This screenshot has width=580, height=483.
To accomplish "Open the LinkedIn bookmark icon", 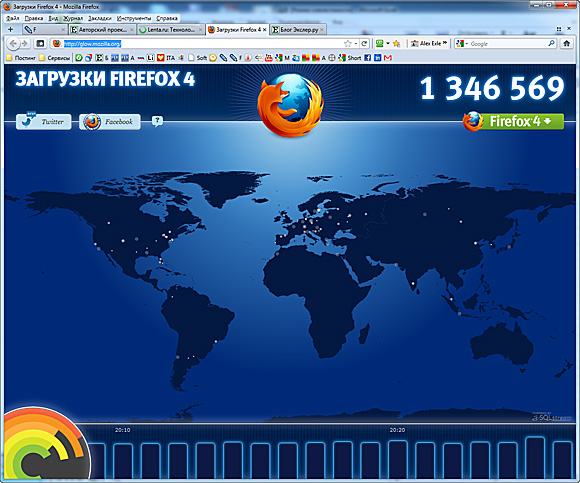I will point(377,58).
